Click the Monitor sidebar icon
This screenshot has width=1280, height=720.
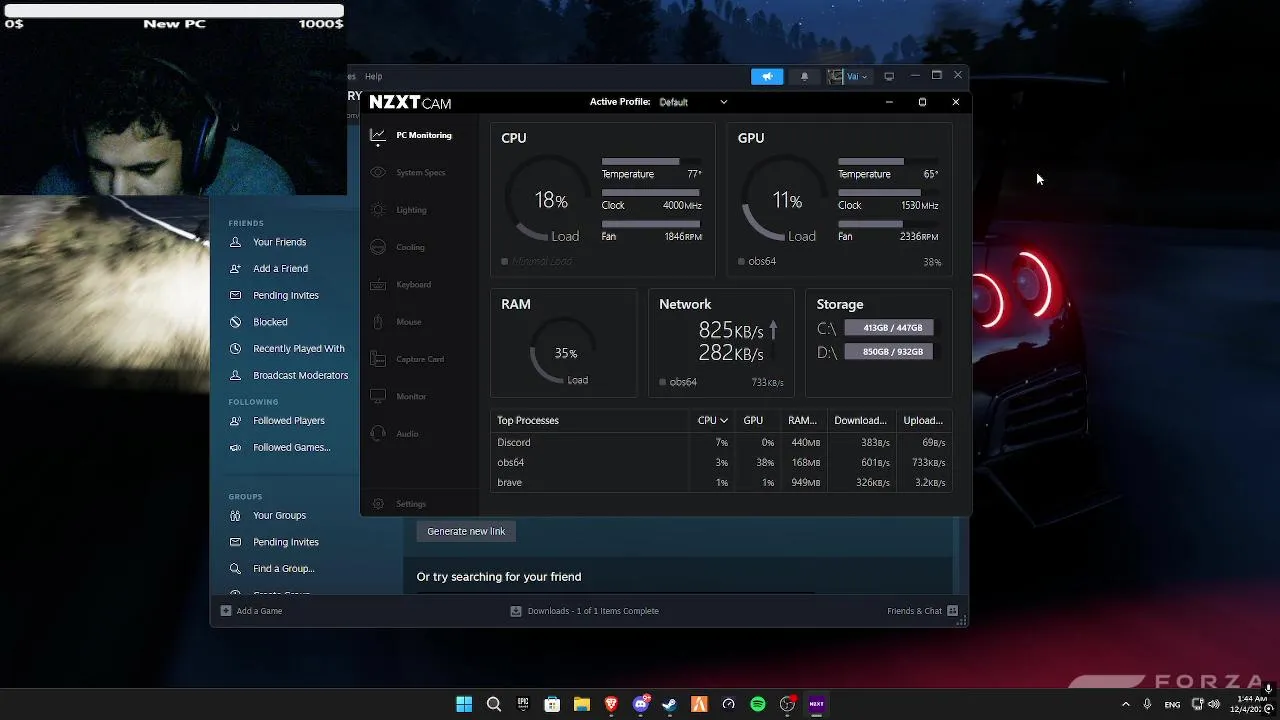(378, 396)
